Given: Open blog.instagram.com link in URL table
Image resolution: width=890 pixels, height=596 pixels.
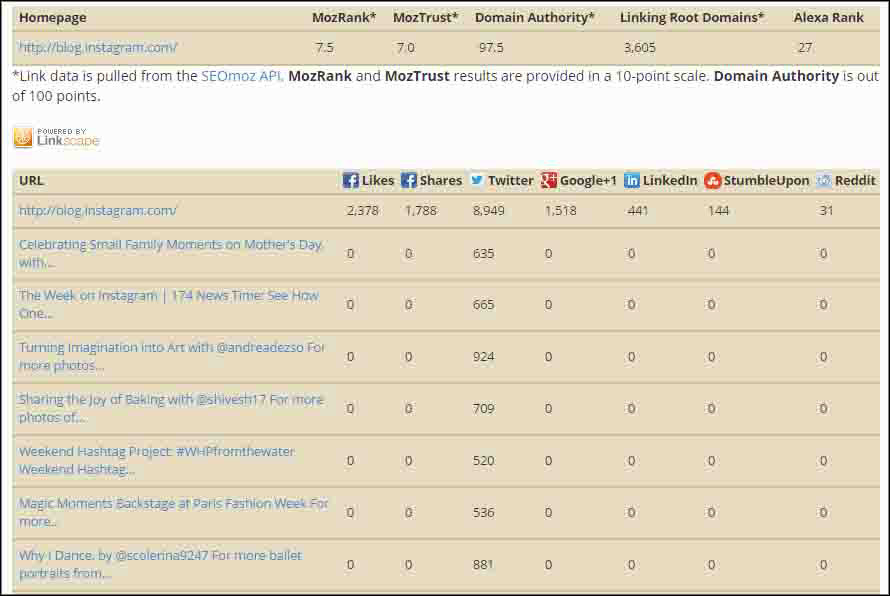Looking at the screenshot, I should [x=98, y=210].
